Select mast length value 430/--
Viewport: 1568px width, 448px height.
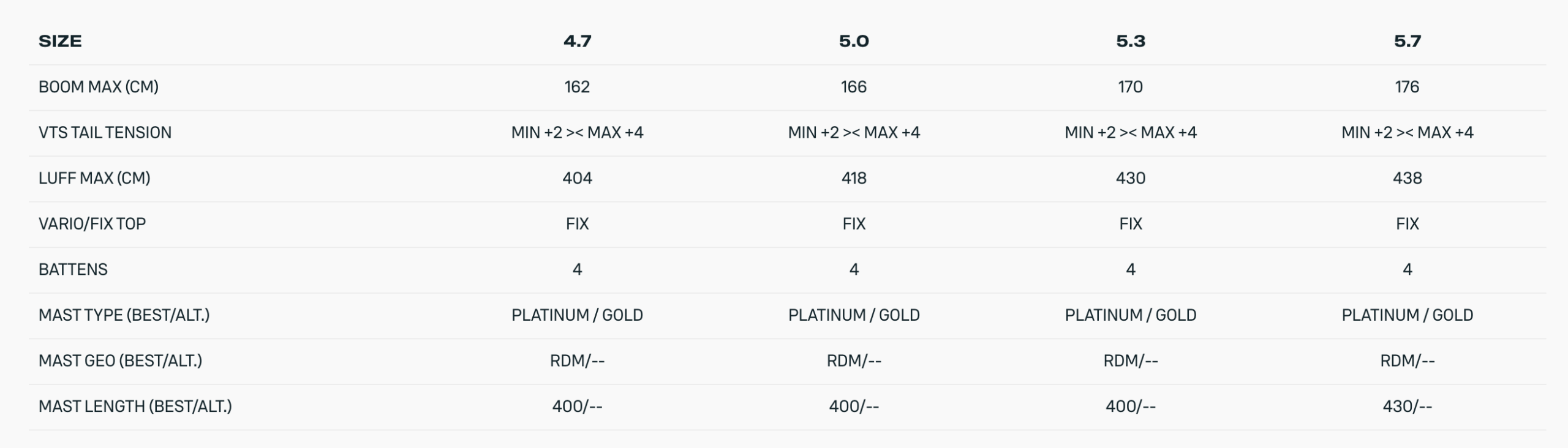pos(1407,406)
